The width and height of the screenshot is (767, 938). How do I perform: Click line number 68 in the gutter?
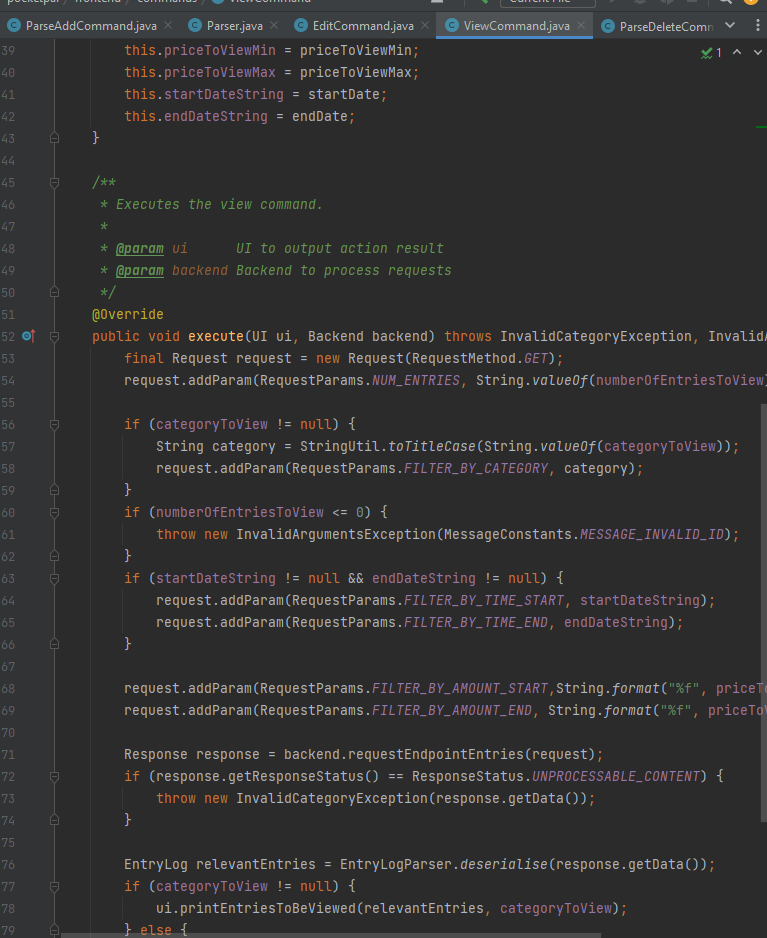(x=8, y=689)
